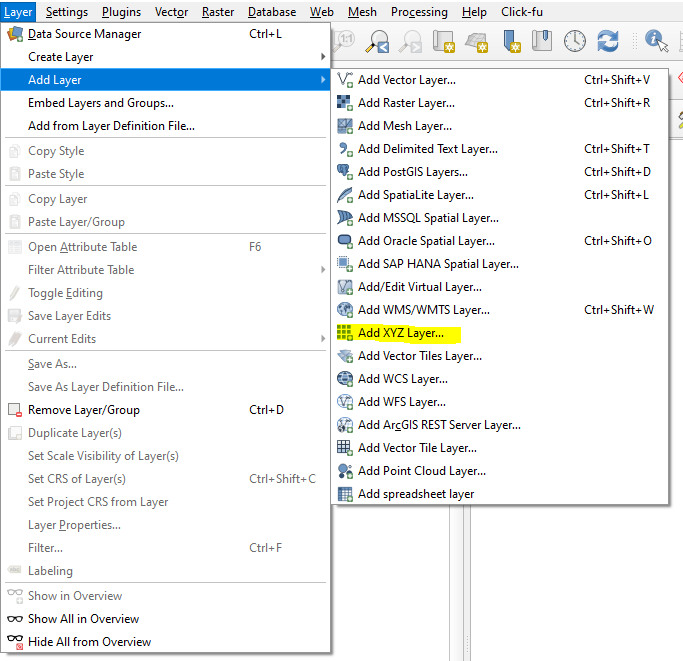Screen dimensions: 683x661
Task: Select the Identify Features tool icon
Action: [656, 41]
